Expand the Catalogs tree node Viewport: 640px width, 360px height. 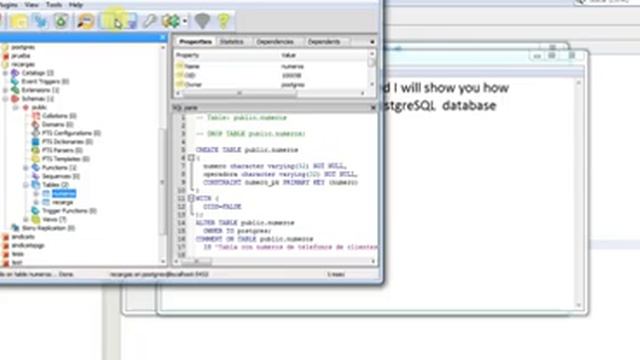point(5,73)
